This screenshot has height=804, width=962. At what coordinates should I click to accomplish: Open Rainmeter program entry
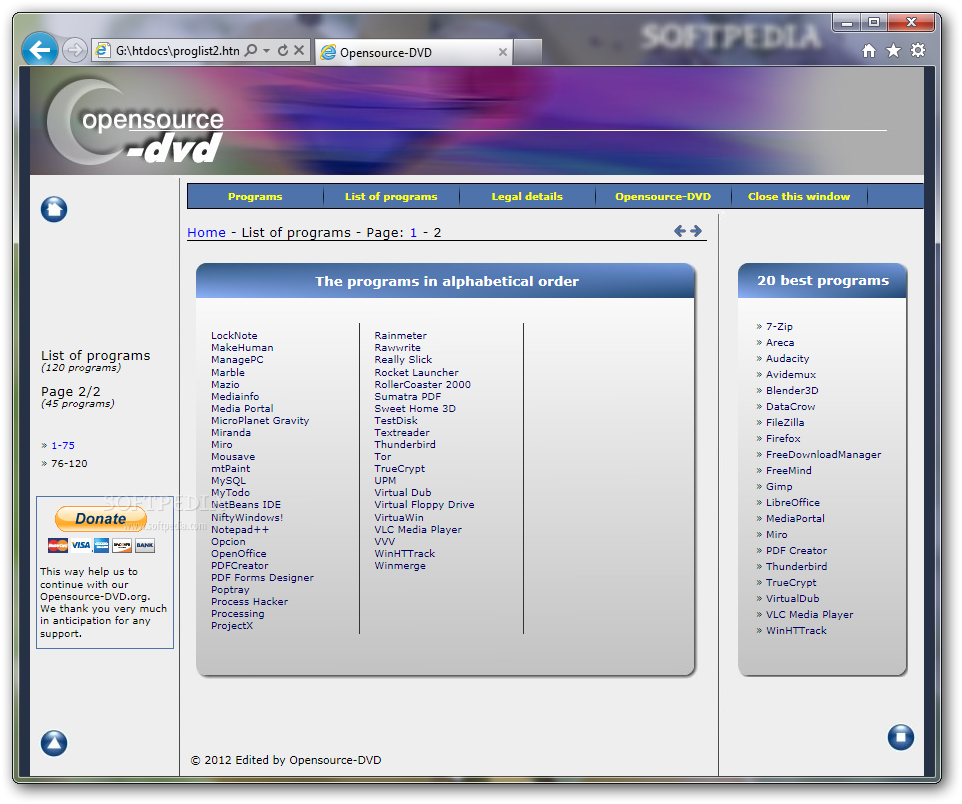tap(401, 336)
